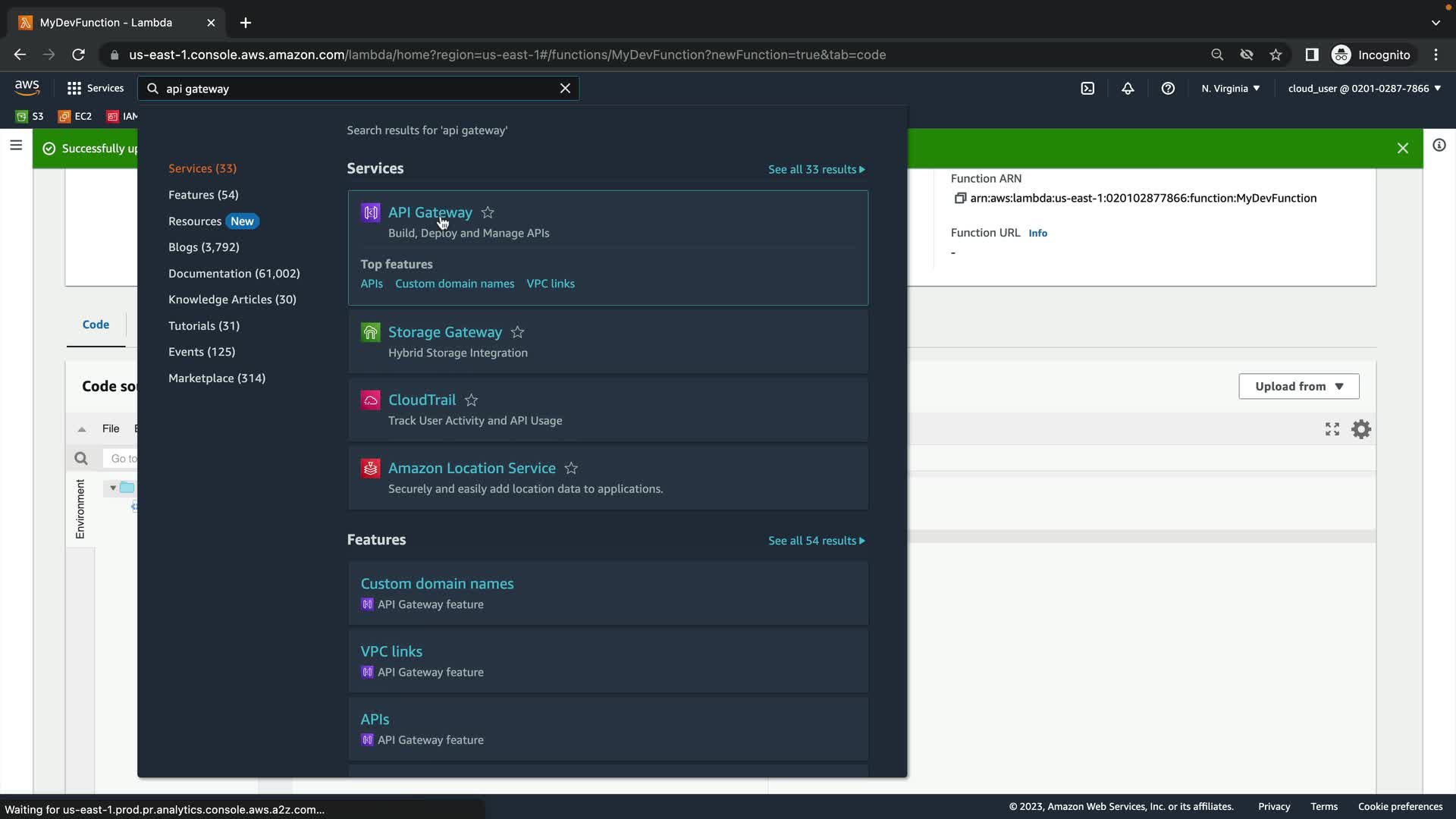Click the api gateway search field
Image resolution: width=1456 pixels, height=819 pixels.
(x=356, y=89)
